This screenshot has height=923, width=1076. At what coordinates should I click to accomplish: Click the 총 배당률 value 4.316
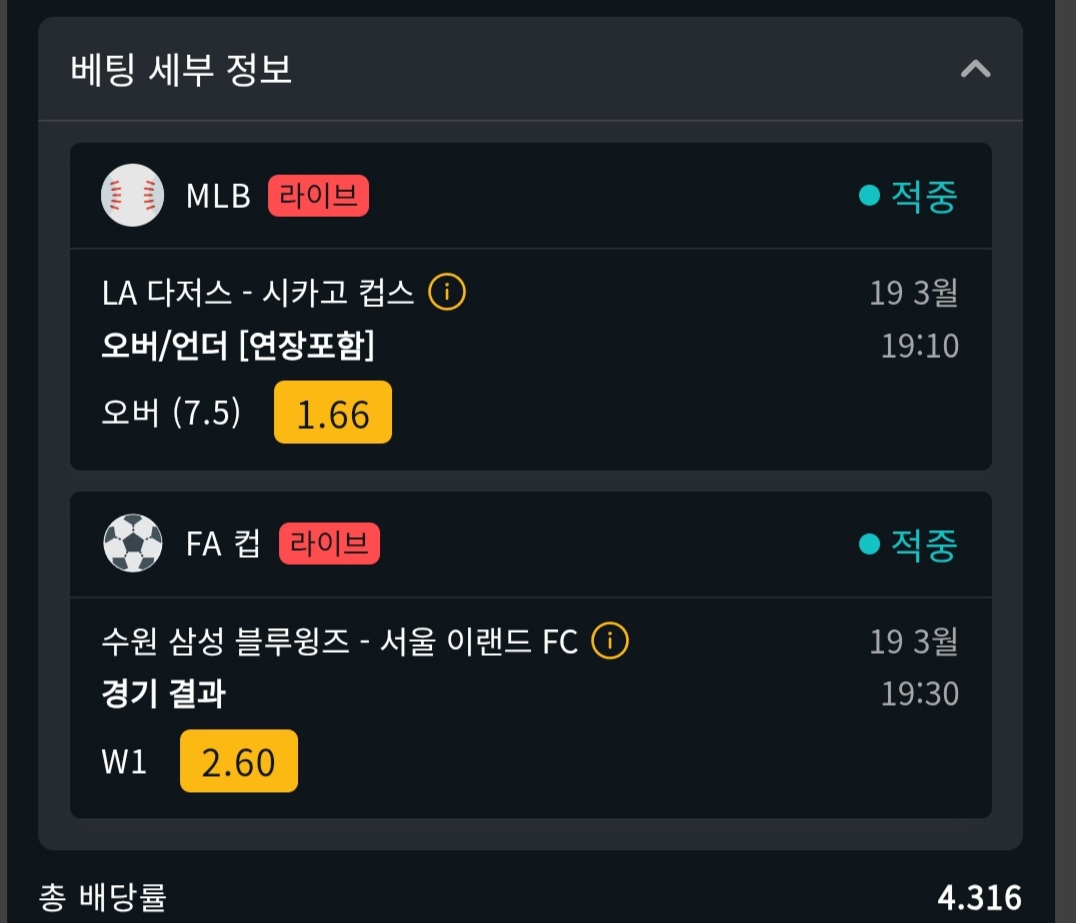tap(979, 897)
